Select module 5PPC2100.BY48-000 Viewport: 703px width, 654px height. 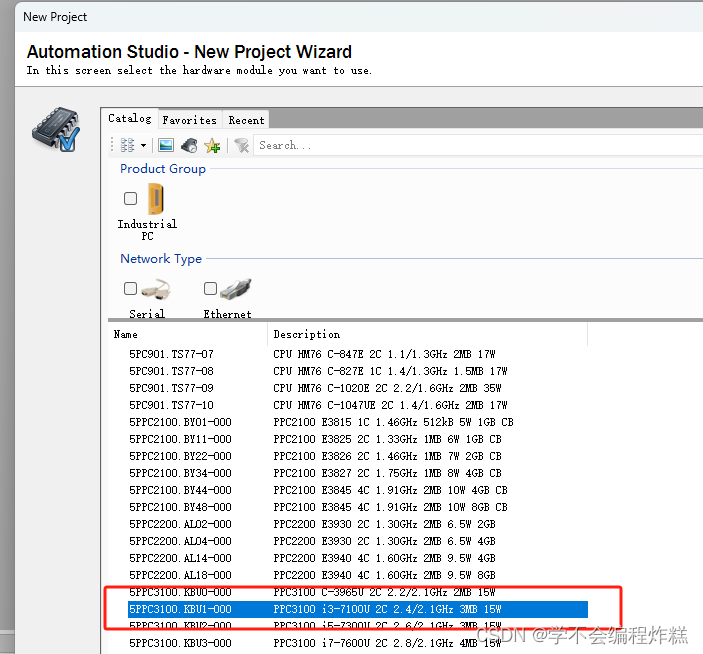click(x=180, y=507)
